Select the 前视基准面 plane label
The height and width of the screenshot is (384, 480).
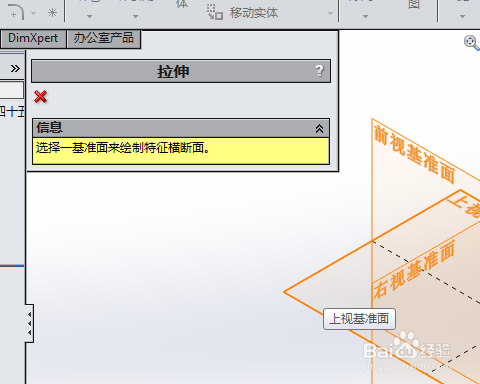point(414,154)
